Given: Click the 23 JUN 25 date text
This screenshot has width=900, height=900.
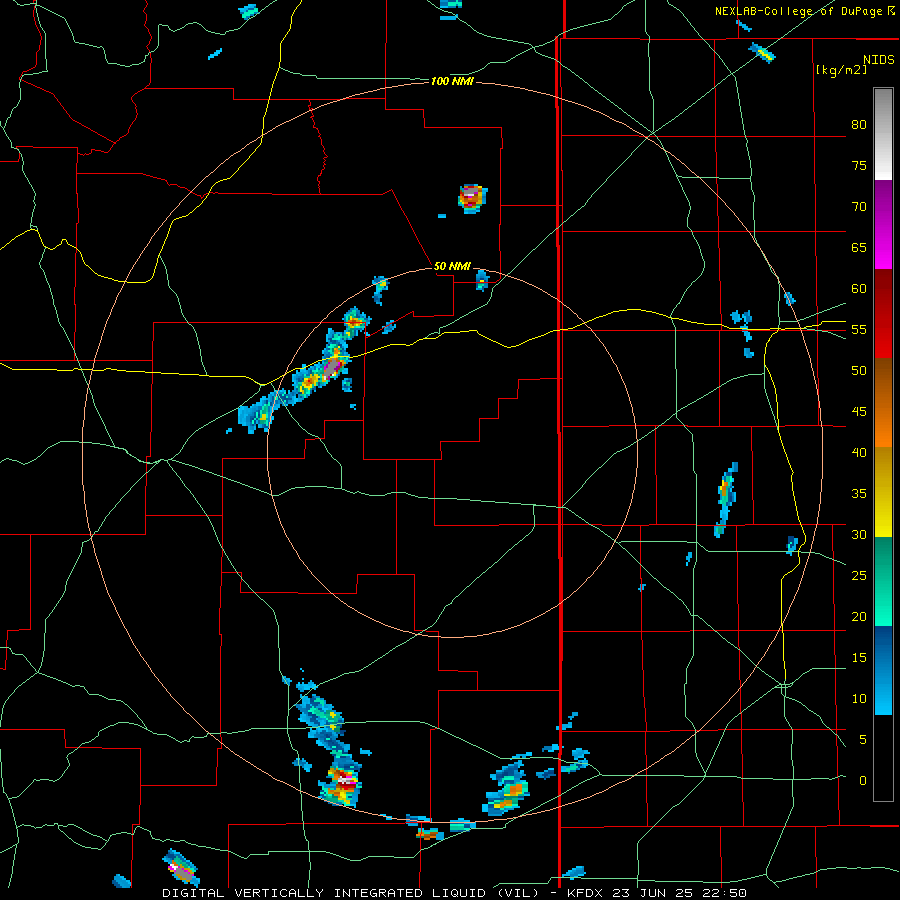Looking at the screenshot, I should click(x=654, y=893).
